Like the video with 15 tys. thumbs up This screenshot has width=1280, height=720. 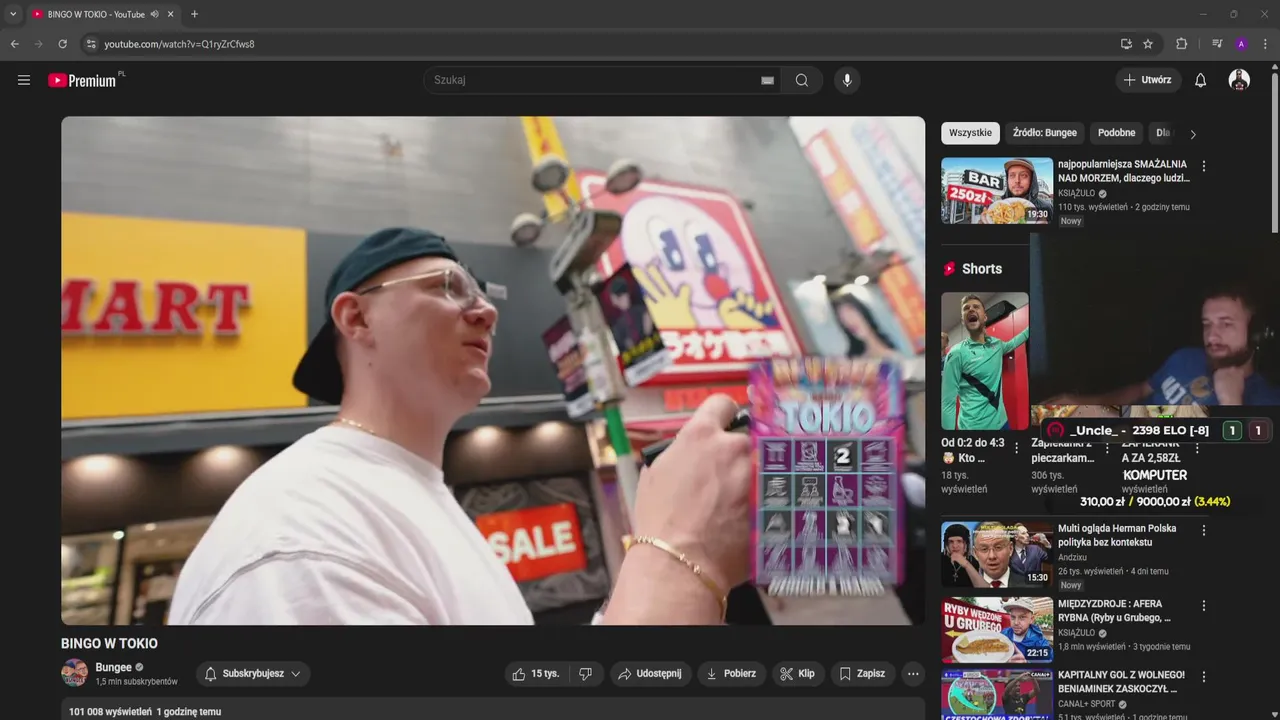point(536,674)
